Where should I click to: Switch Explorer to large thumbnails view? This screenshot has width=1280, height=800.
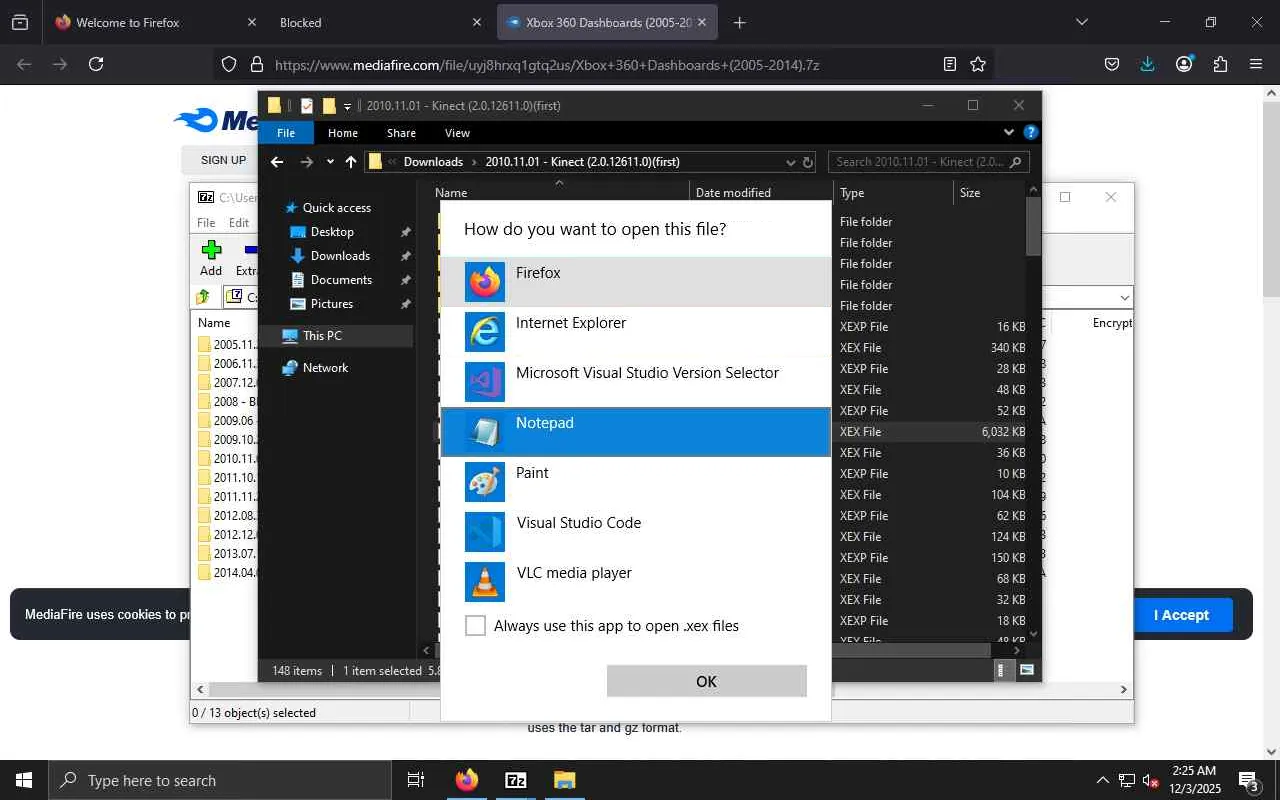click(1027, 670)
